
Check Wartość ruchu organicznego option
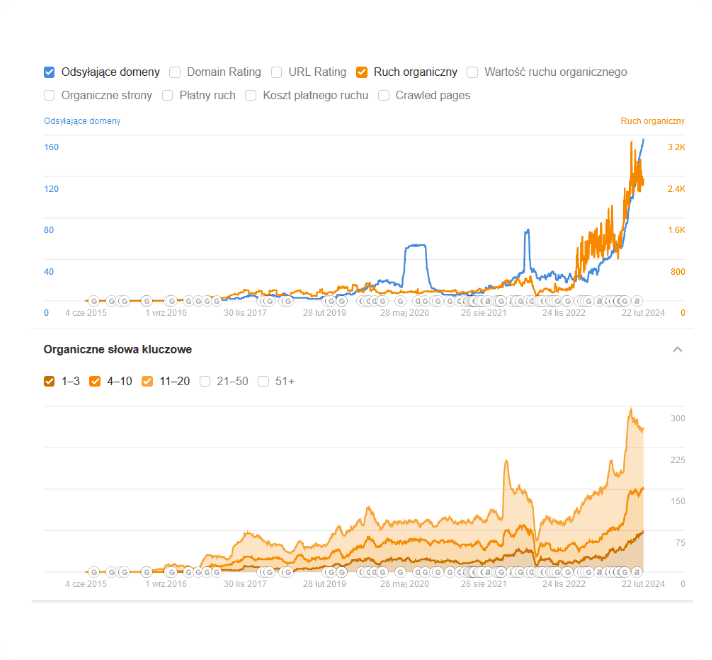pos(473,72)
